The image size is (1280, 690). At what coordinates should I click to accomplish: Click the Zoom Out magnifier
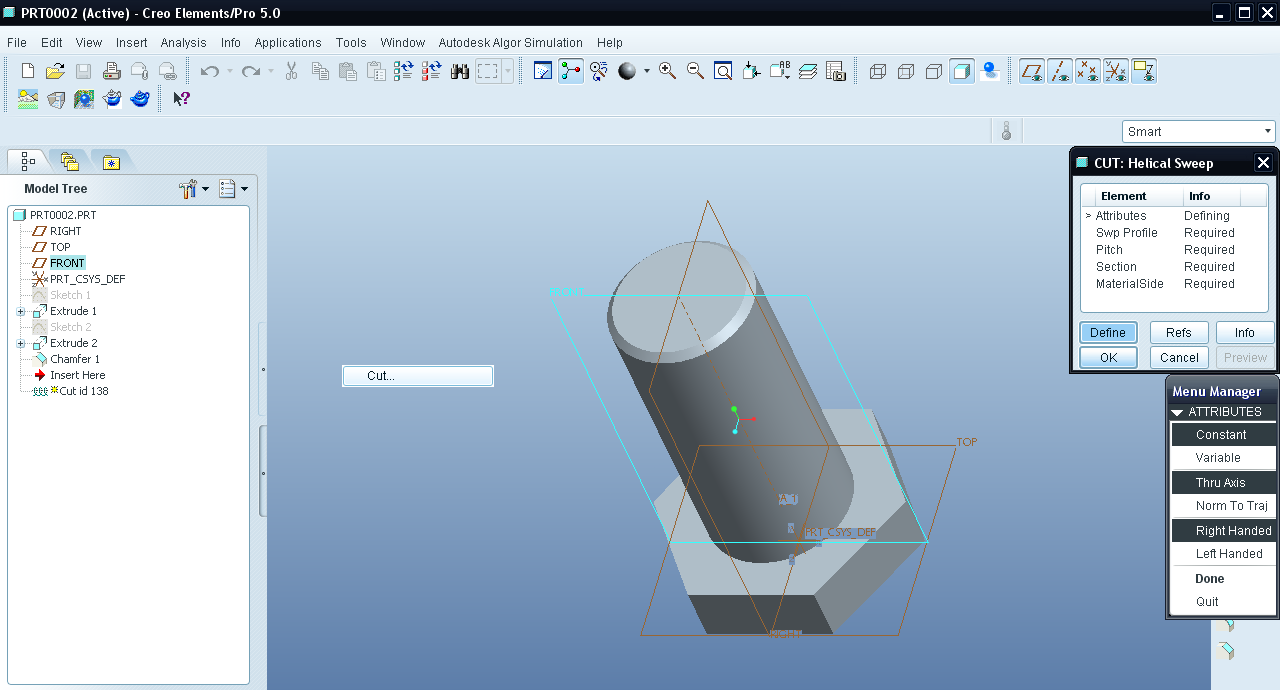tap(695, 71)
